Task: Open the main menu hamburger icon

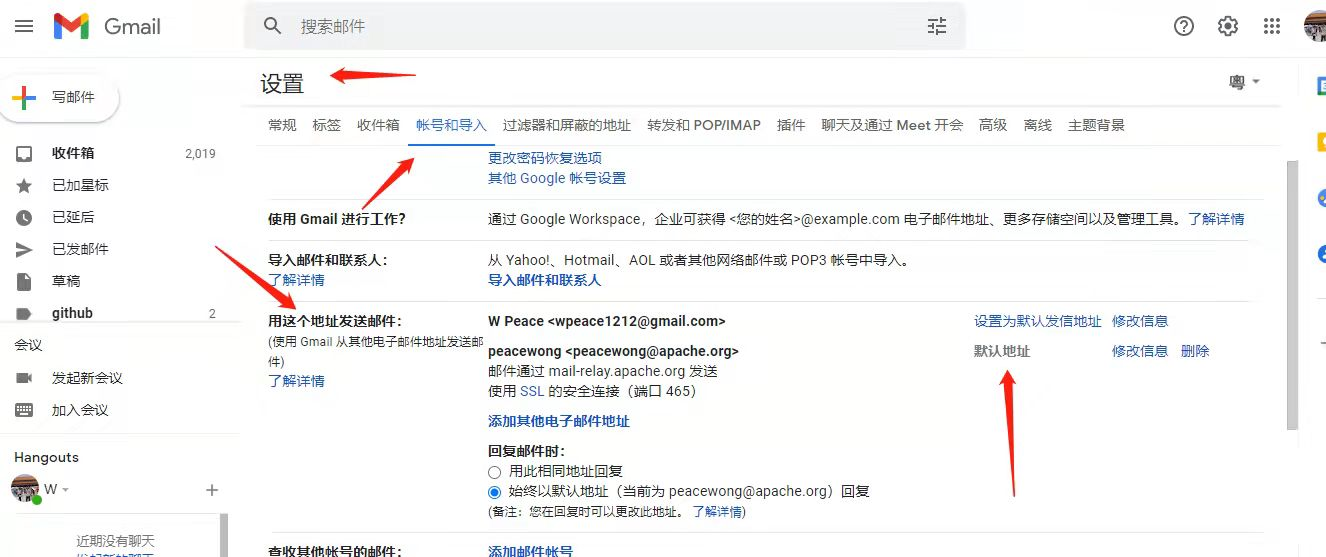Action: 24,27
